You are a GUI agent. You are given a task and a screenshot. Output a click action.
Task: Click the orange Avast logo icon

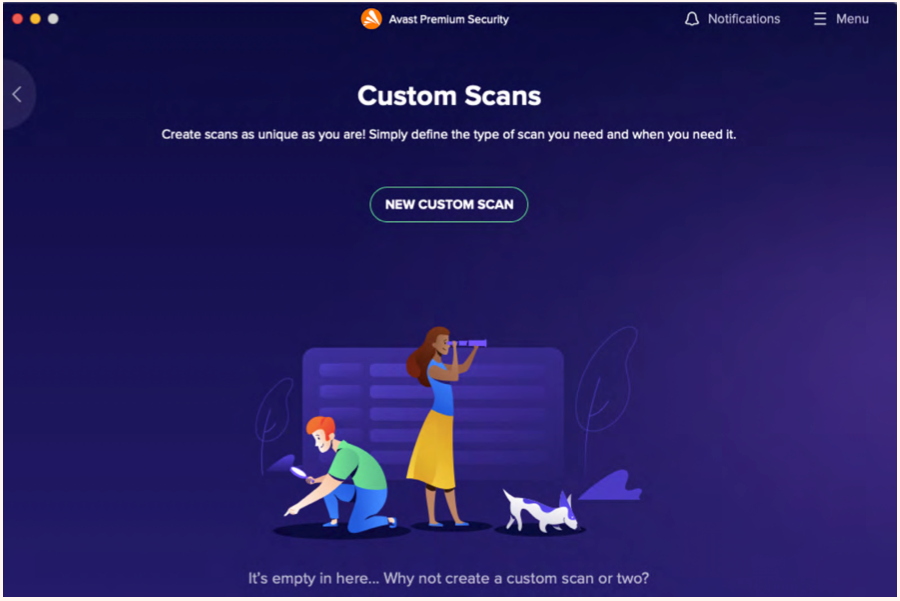coord(371,19)
